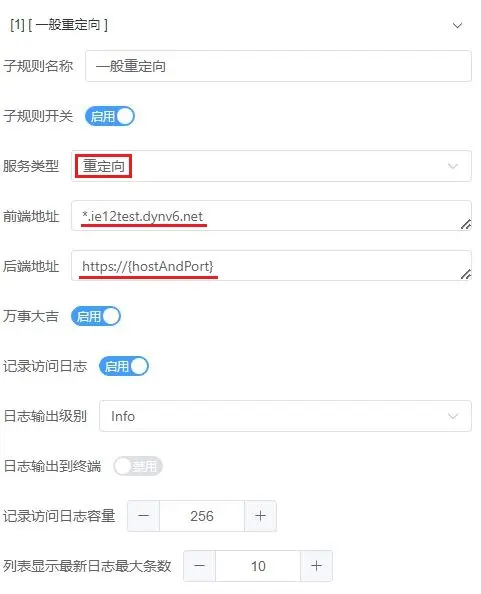The width and height of the screenshot is (481, 594).
Task: Toggle the 记录访问日志 switch
Action: click(x=123, y=366)
